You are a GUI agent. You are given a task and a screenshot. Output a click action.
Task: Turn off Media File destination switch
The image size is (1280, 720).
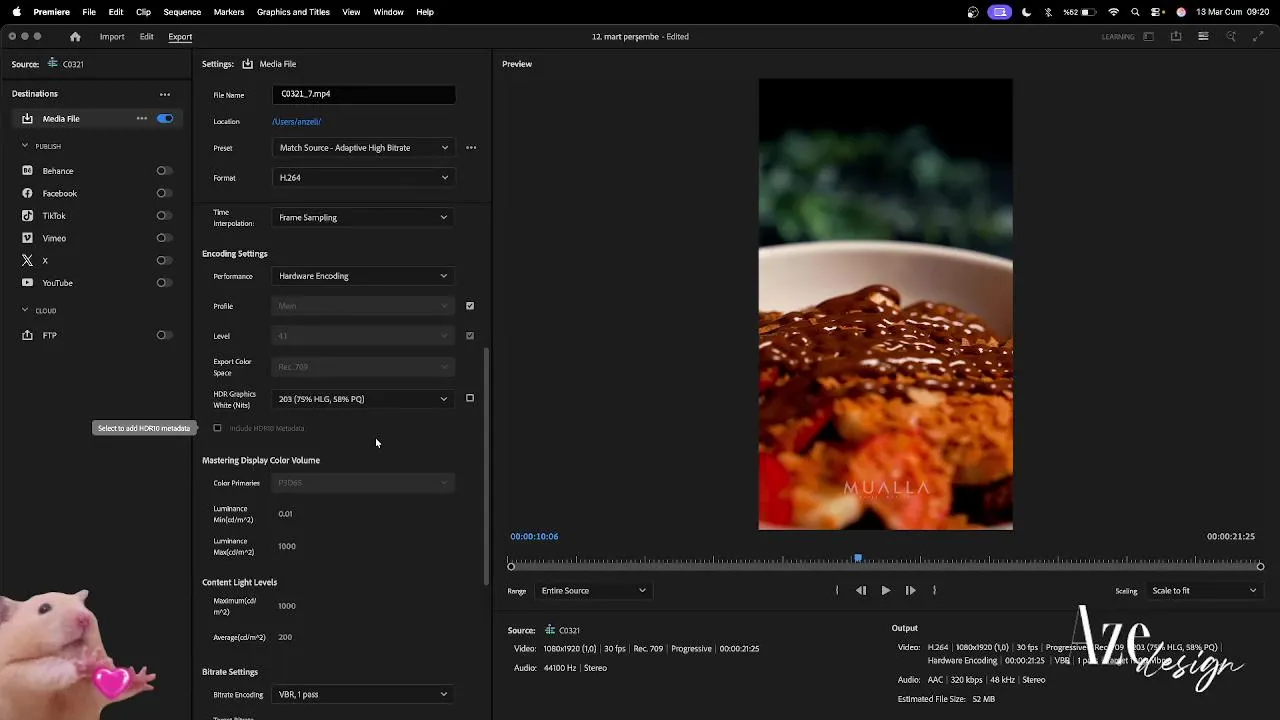[x=165, y=119]
